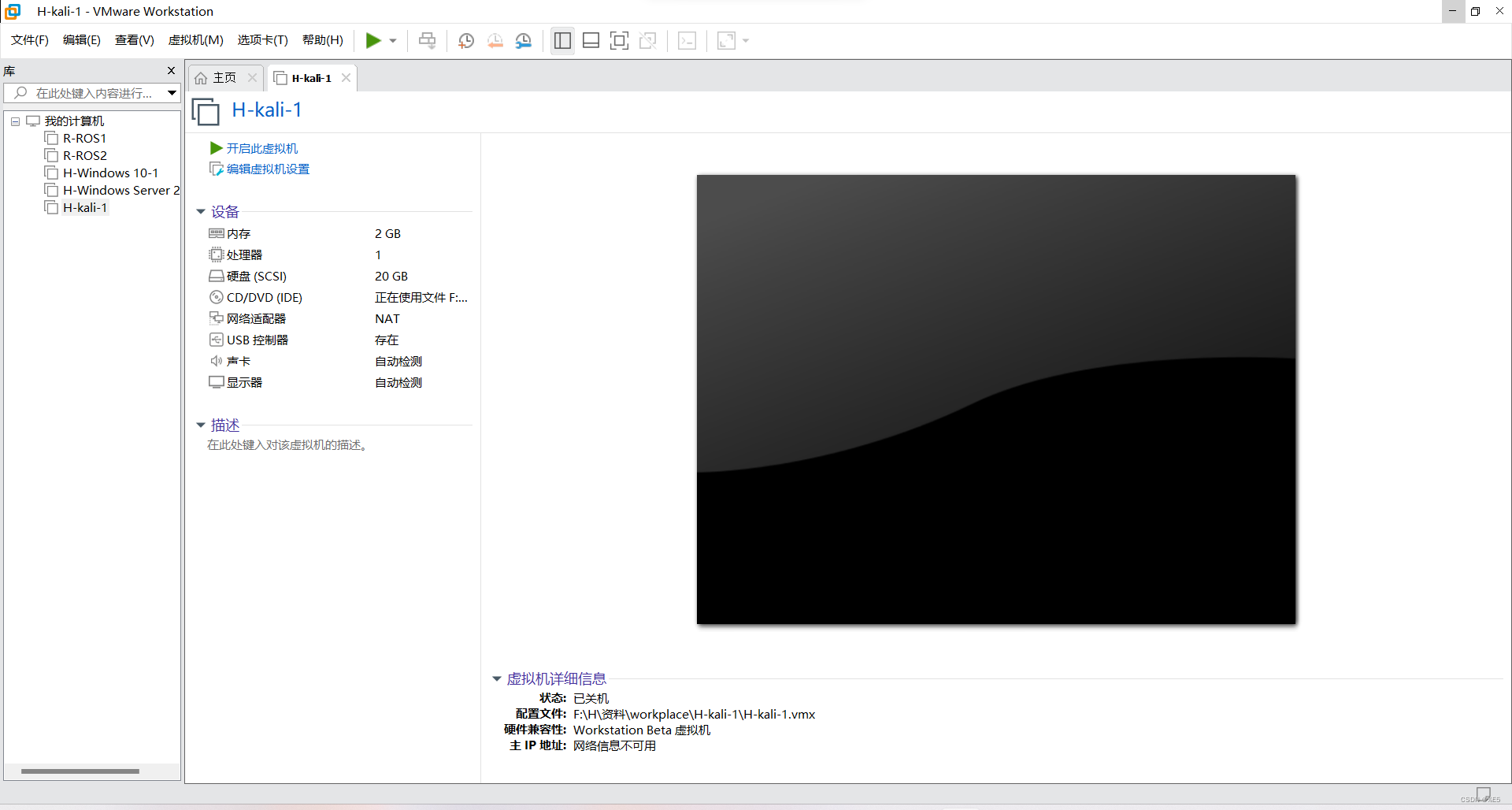Select 我的计算机 in the library tree
The height and width of the screenshot is (810, 1512).
tap(74, 121)
